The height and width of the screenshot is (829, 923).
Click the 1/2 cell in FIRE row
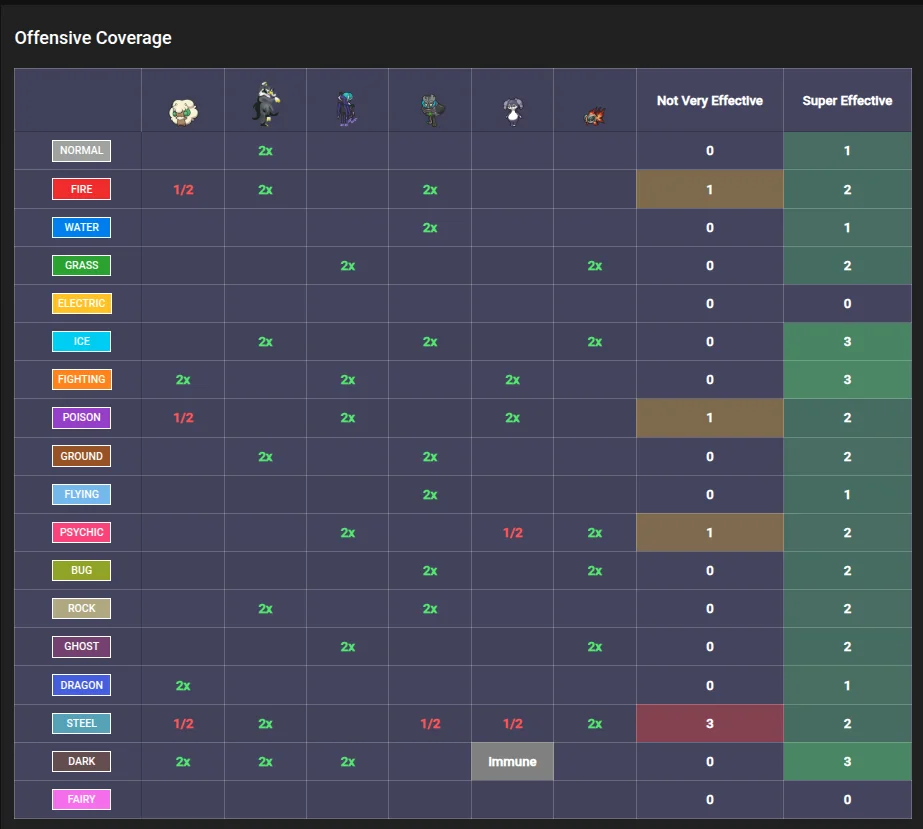(183, 190)
